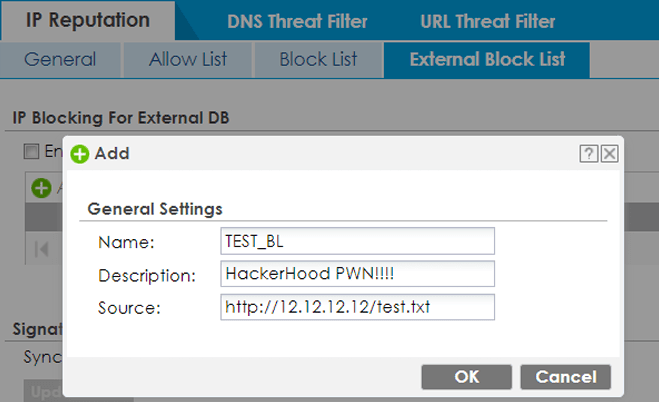Cancel the Add dialog
This screenshot has height=402, width=659.
click(x=565, y=377)
